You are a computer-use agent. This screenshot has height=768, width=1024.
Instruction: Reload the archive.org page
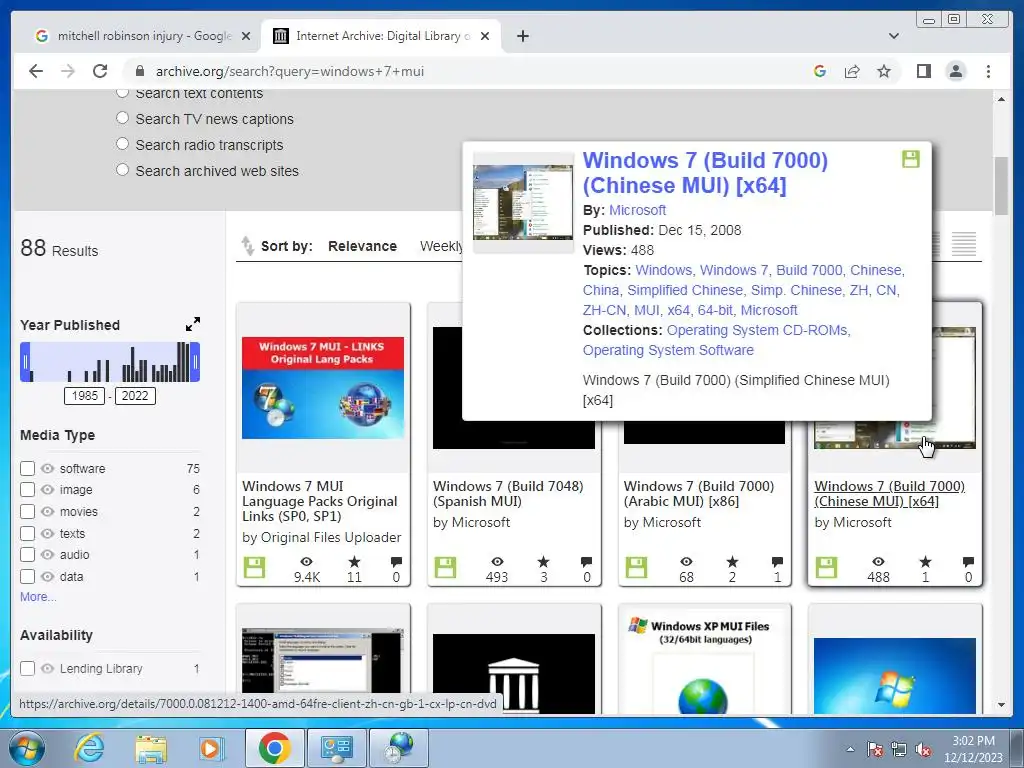click(99, 71)
